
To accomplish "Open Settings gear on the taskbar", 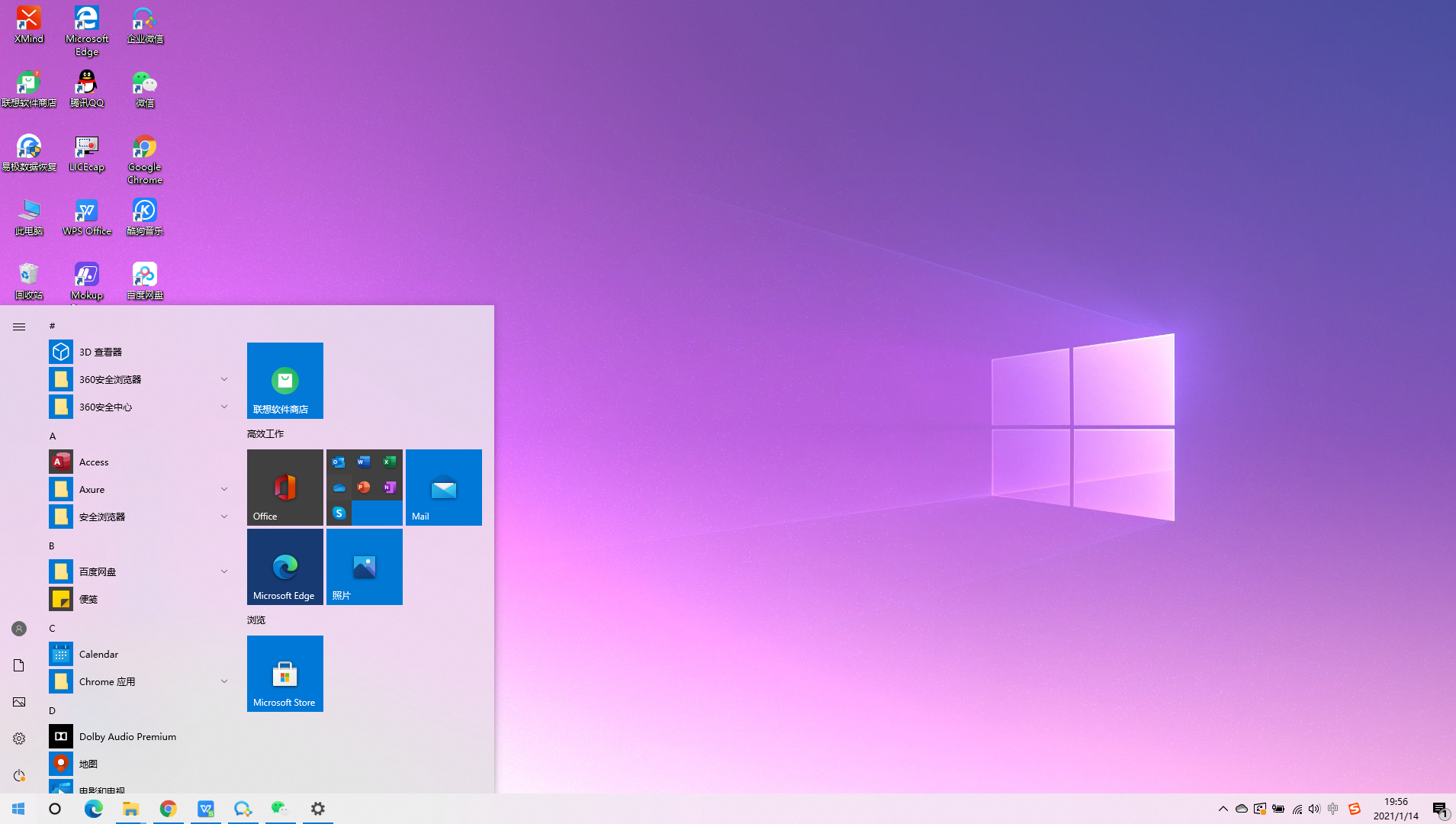I will point(318,809).
